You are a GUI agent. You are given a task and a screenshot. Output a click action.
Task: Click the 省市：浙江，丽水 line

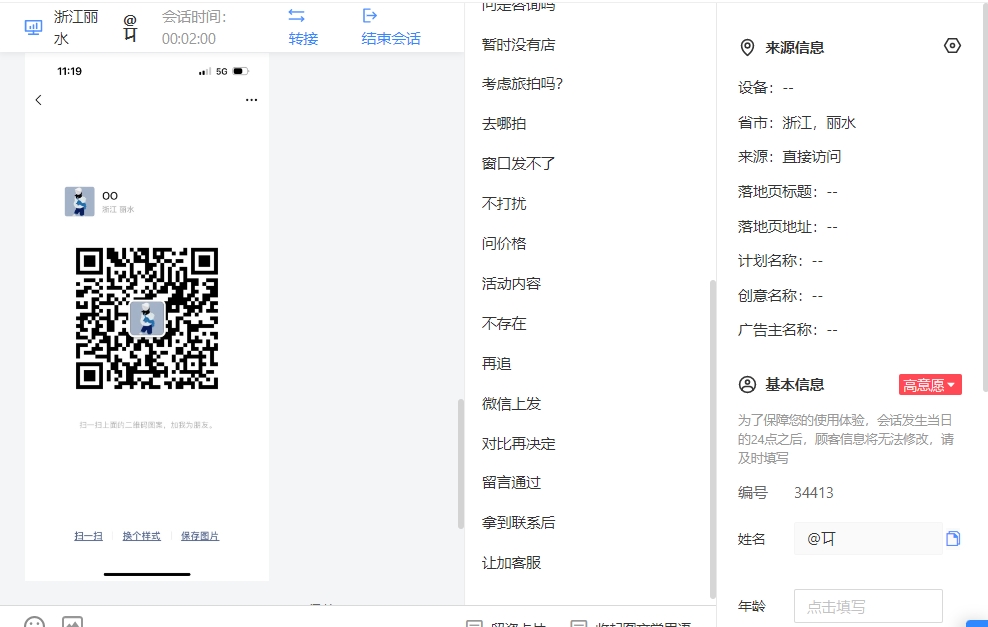797,123
